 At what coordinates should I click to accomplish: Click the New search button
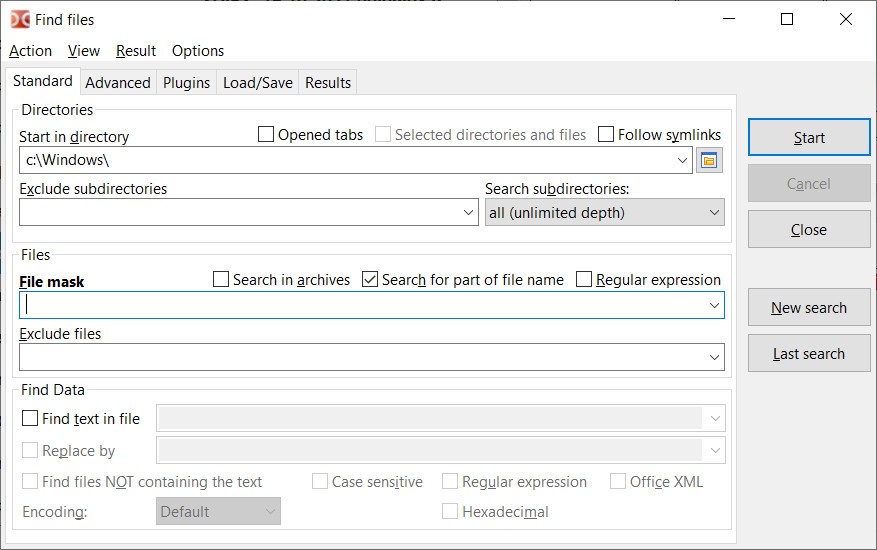pyautogui.click(x=809, y=307)
